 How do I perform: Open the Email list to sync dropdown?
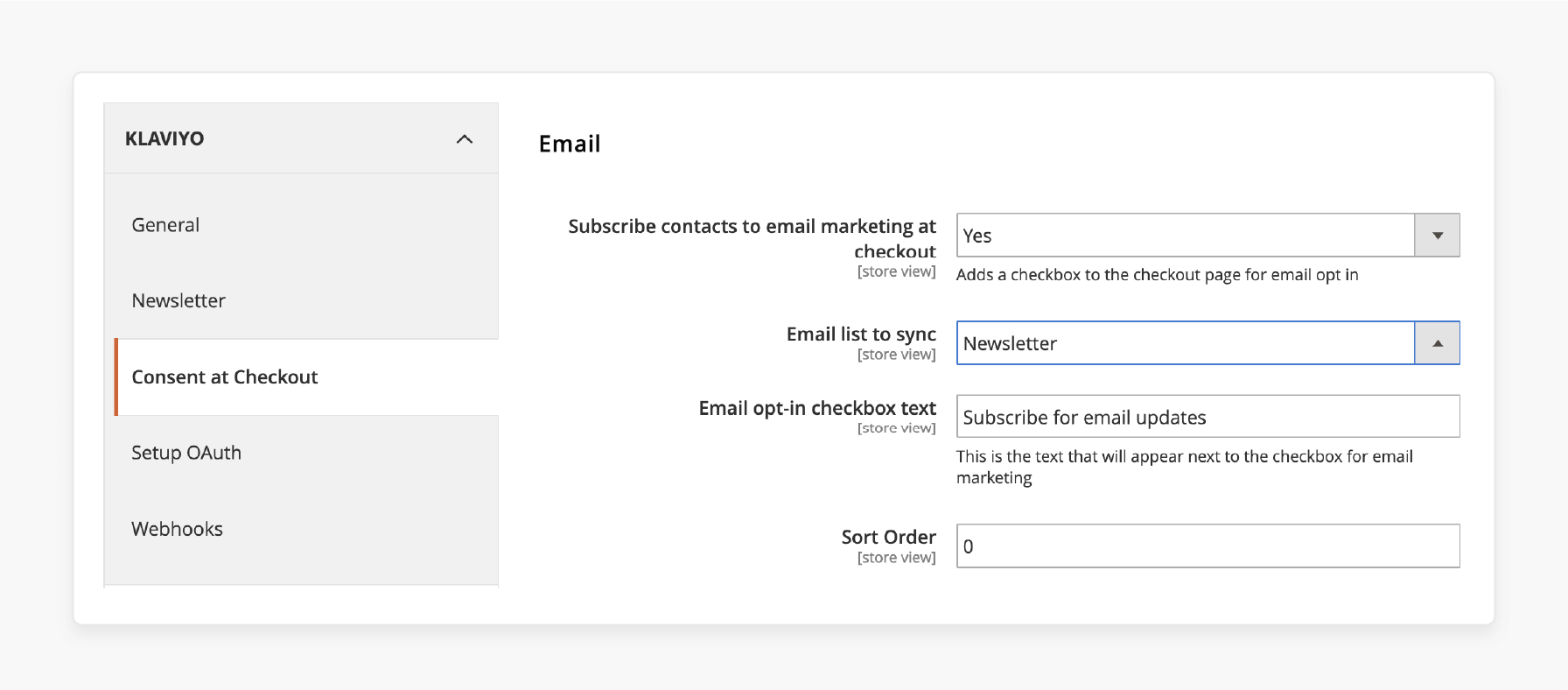(1207, 342)
